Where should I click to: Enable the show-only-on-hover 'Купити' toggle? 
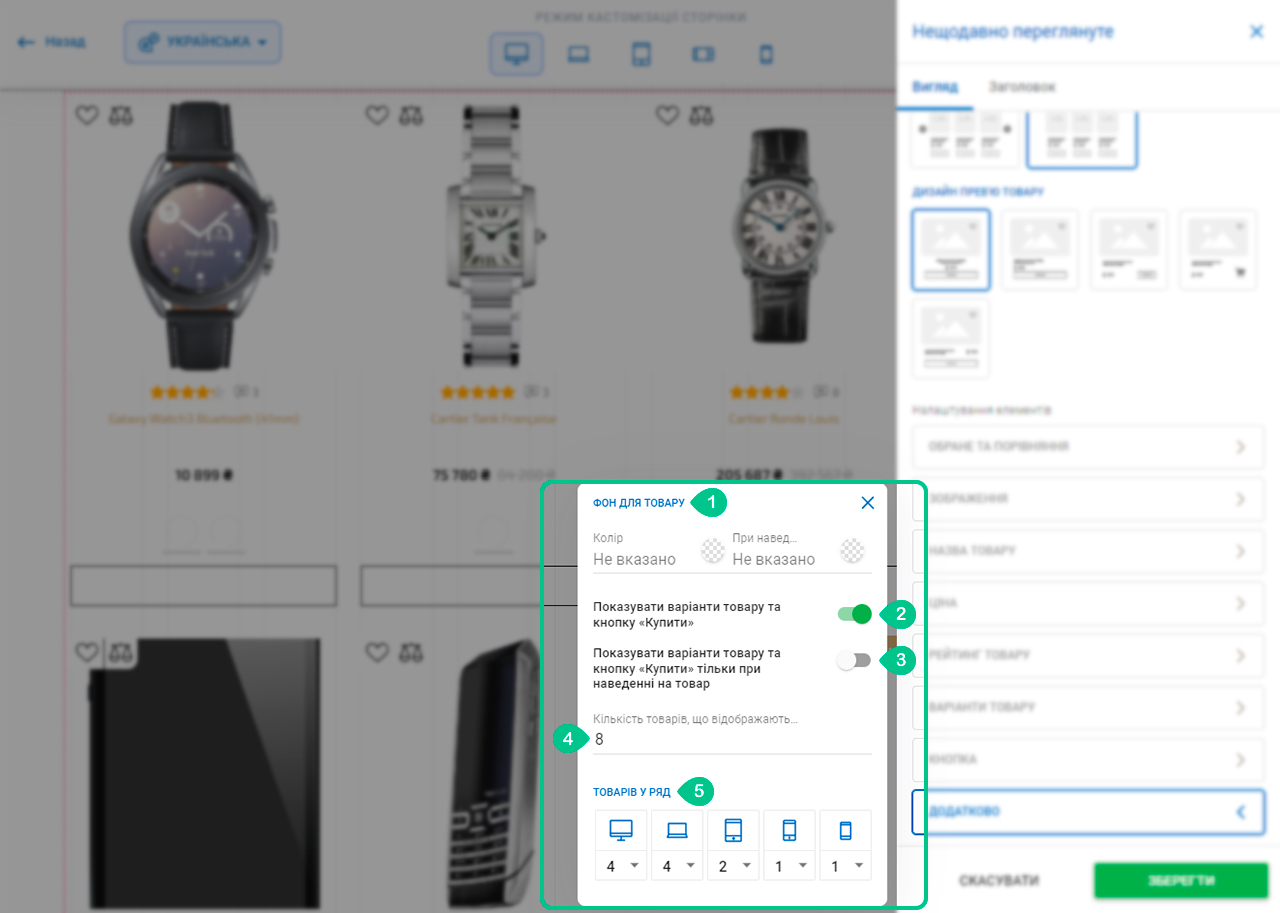pyautogui.click(x=855, y=660)
